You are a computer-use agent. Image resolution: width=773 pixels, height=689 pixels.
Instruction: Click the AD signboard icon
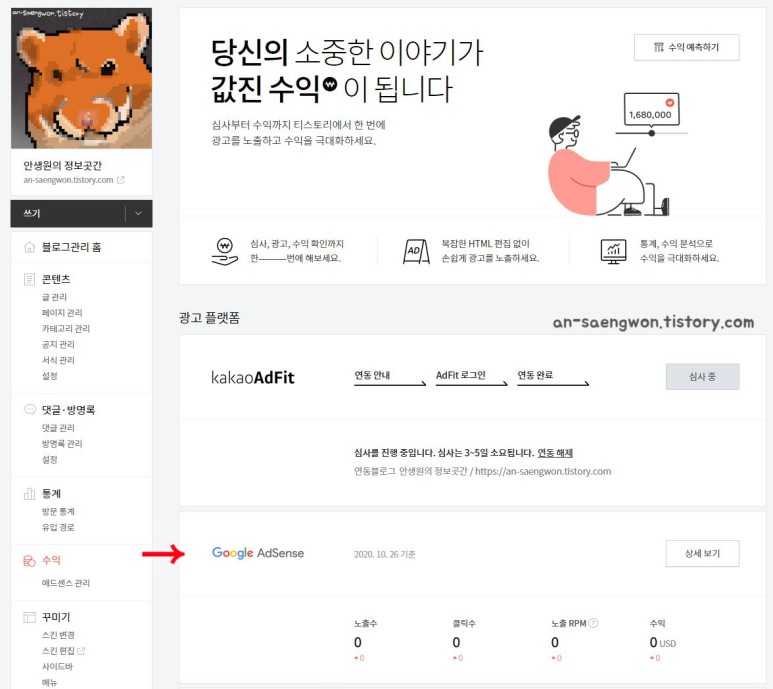[x=416, y=251]
